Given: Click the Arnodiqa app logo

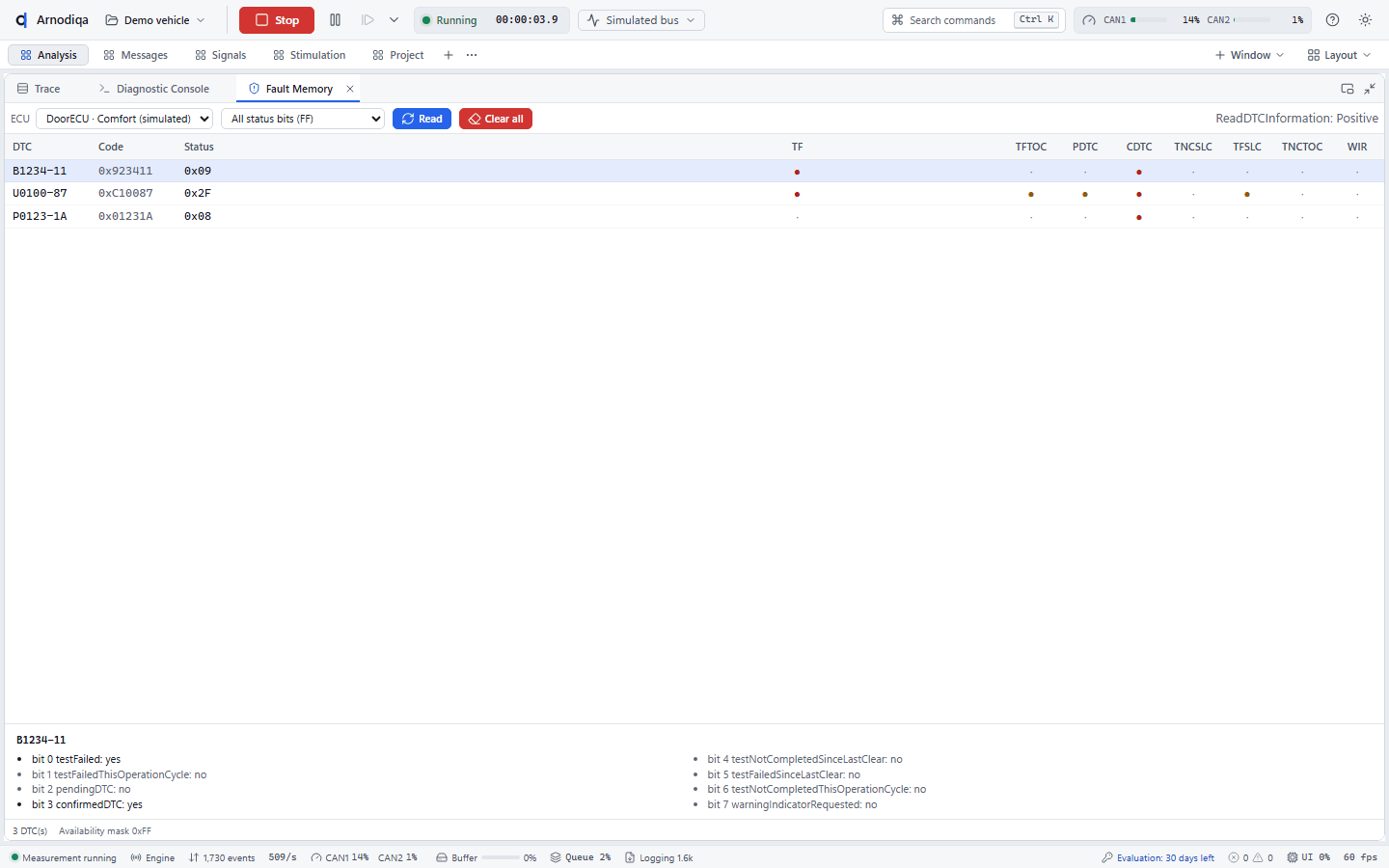Looking at the screenshot, I should pos(21,20).
